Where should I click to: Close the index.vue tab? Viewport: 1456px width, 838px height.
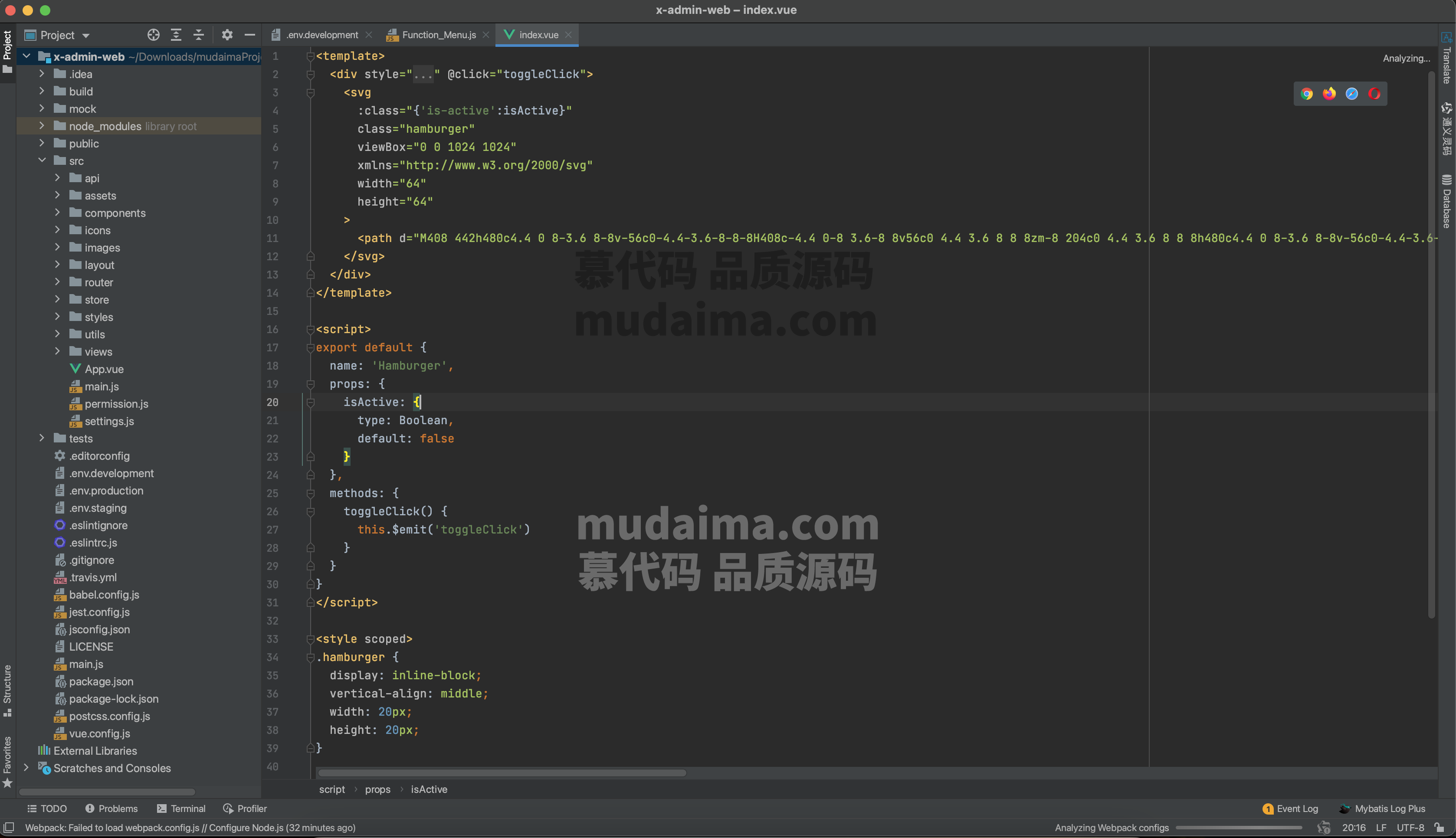(x=569, y=35)
